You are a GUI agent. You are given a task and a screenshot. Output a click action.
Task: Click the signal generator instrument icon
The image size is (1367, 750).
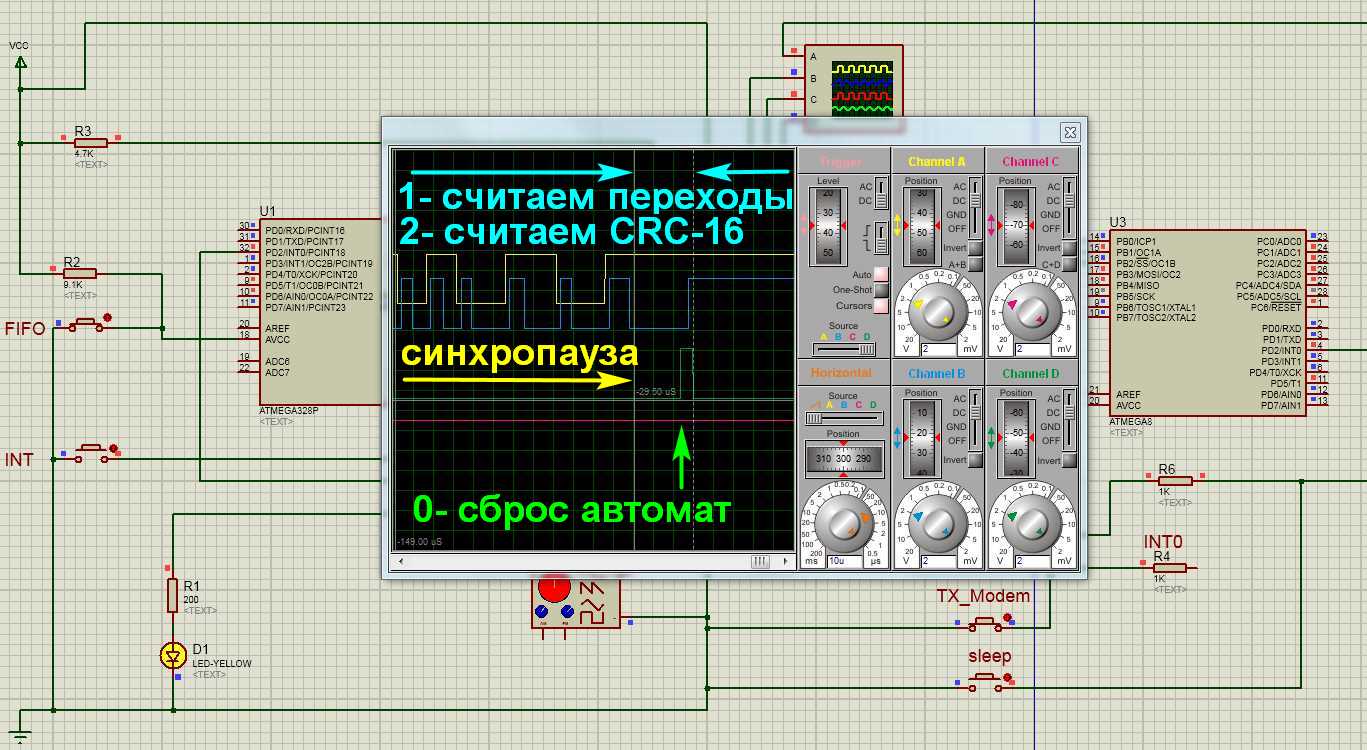575,602
